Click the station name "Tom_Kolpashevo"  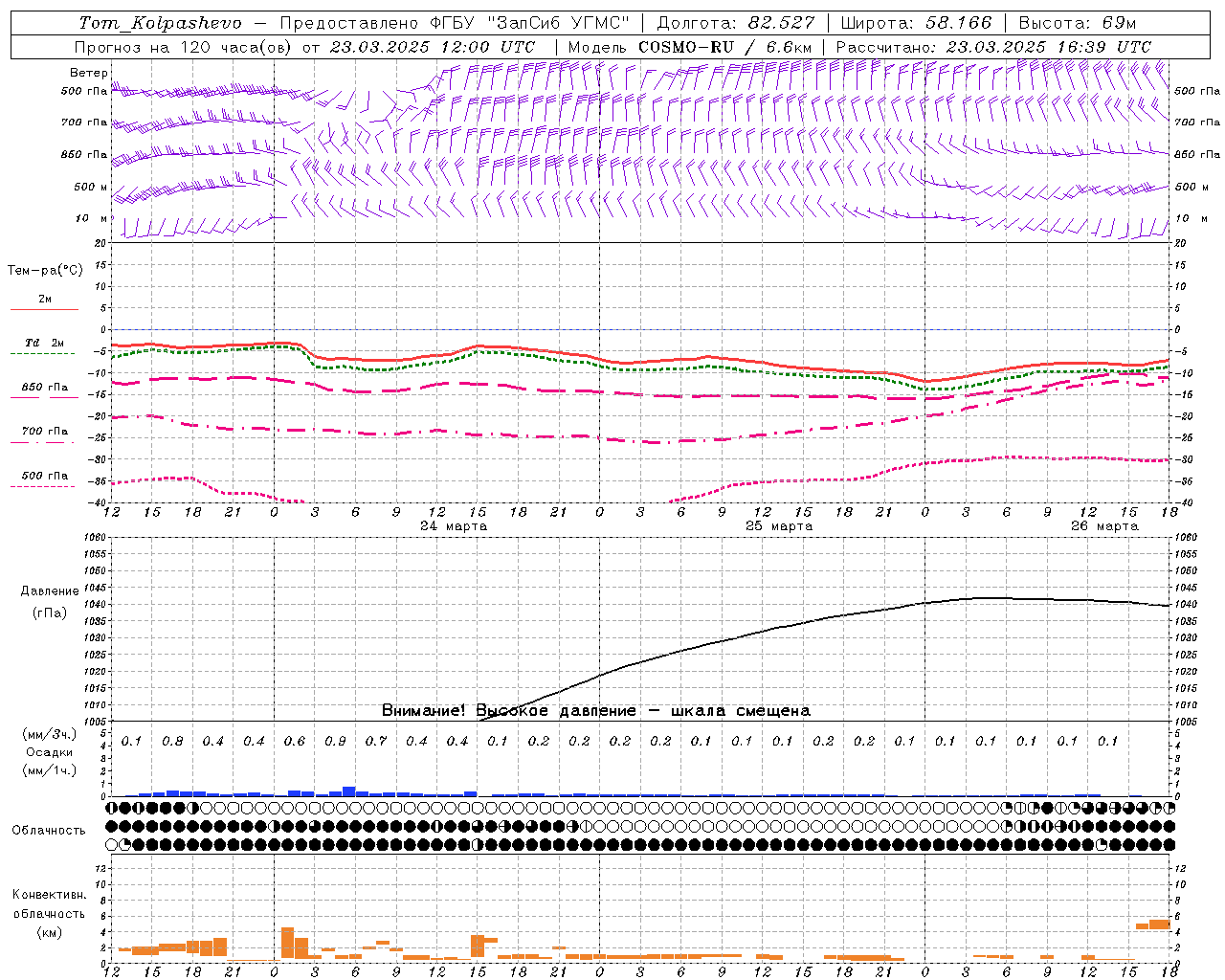pos(160,23)
